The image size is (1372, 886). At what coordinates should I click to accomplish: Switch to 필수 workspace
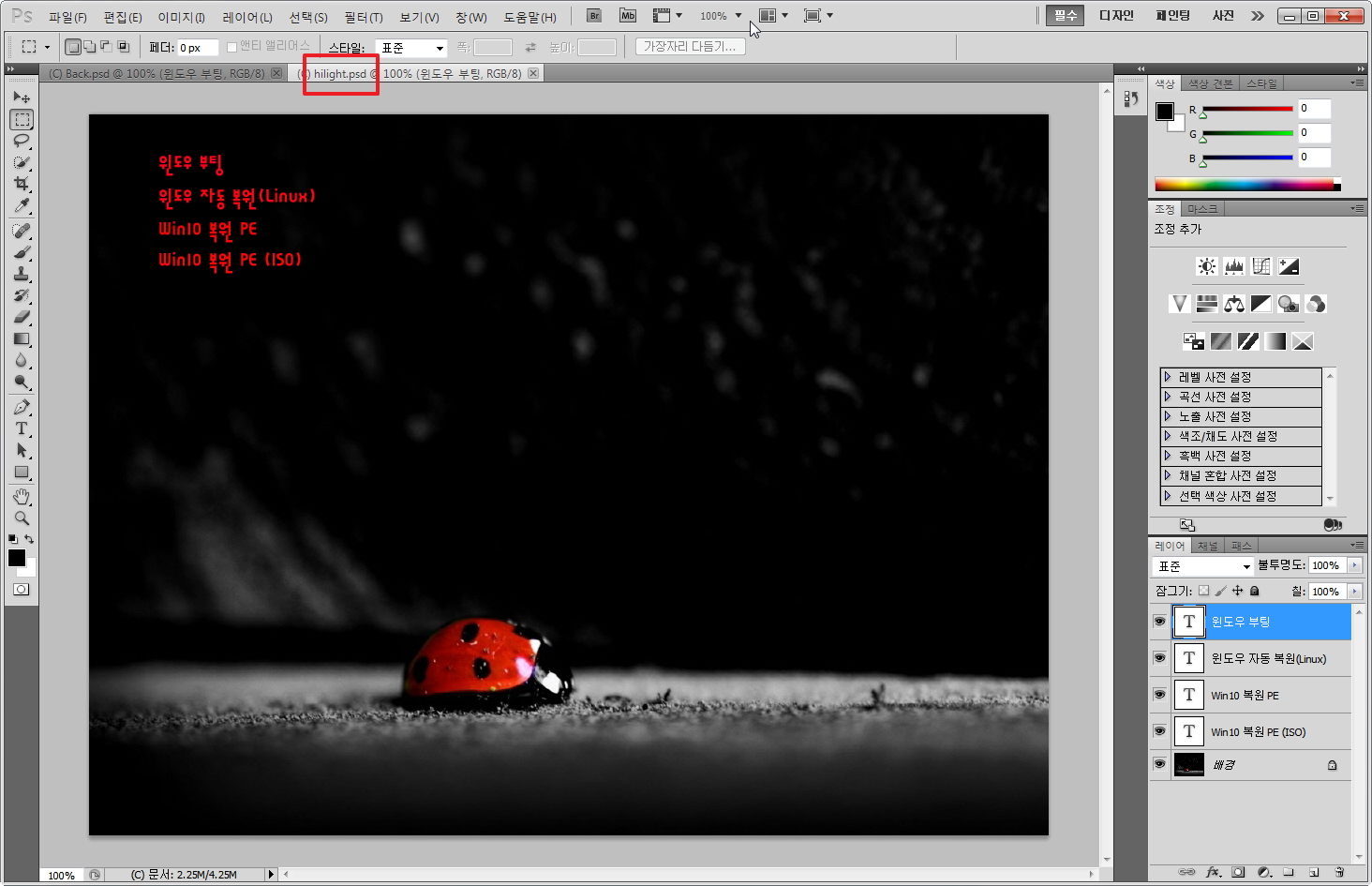(1066, 16)
